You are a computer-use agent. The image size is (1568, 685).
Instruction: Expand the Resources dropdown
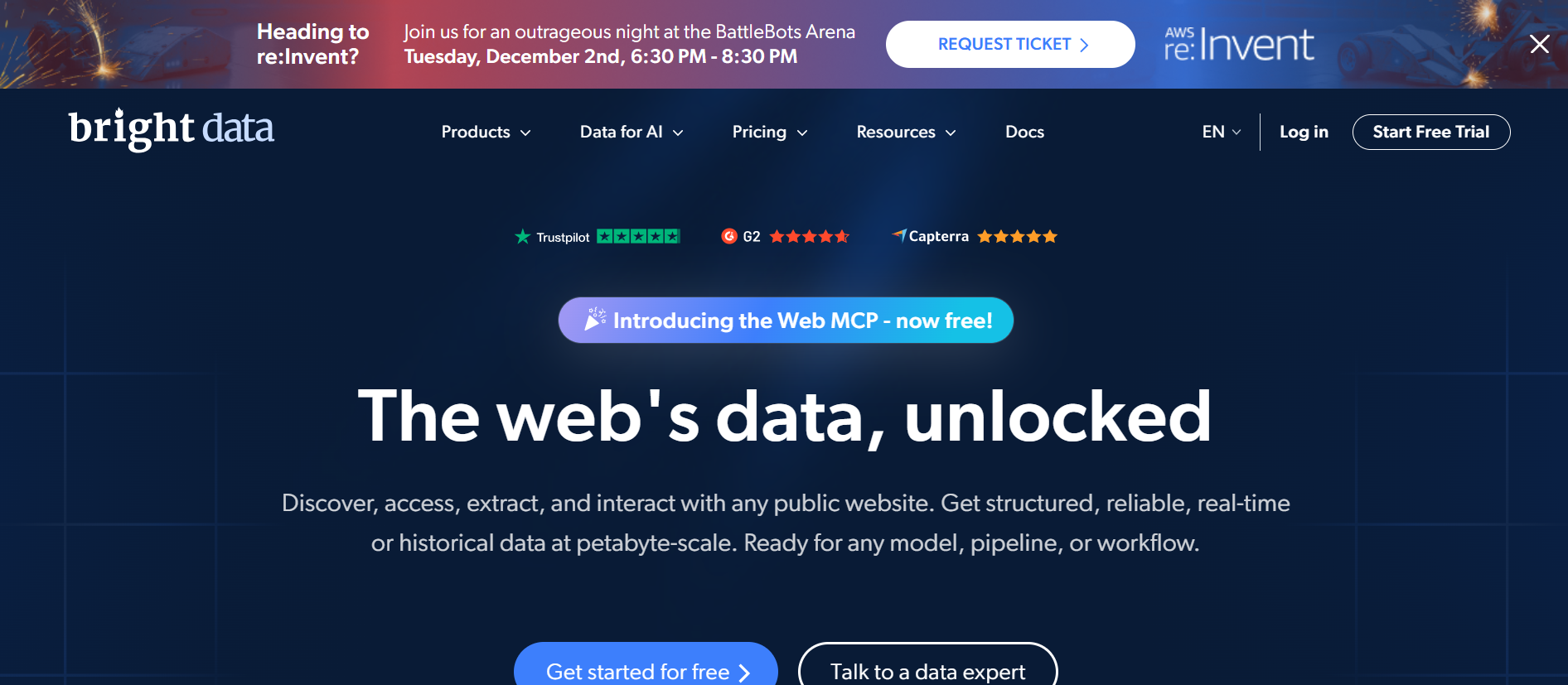(906, 133)
